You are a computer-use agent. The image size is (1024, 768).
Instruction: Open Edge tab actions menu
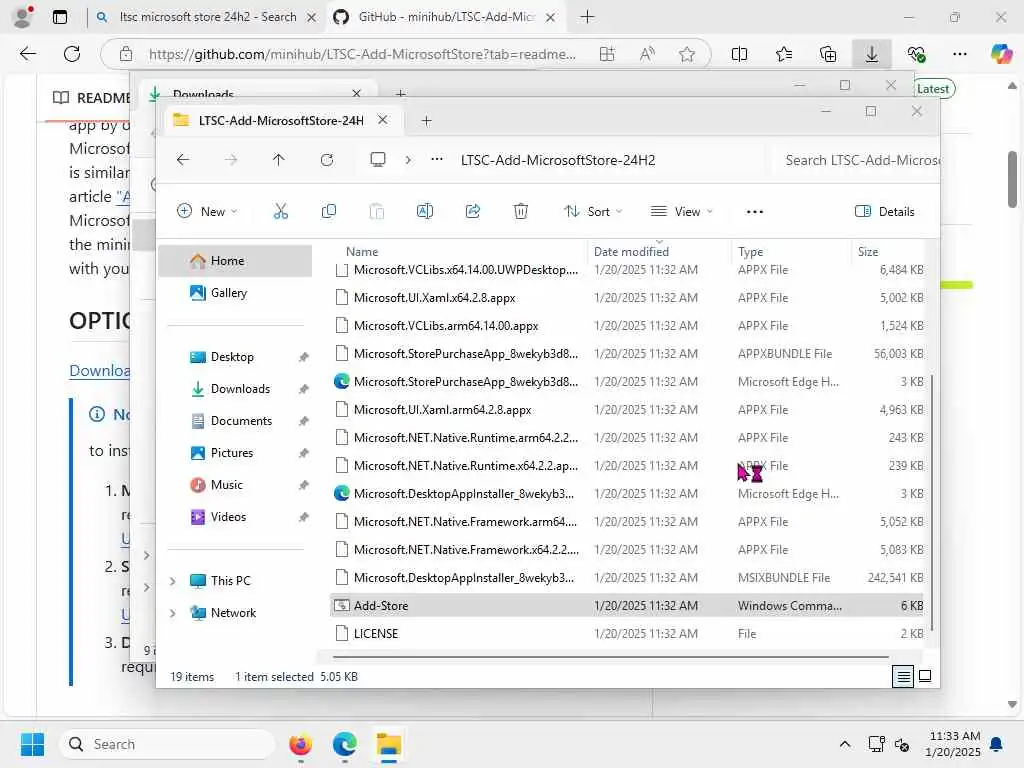59,17
